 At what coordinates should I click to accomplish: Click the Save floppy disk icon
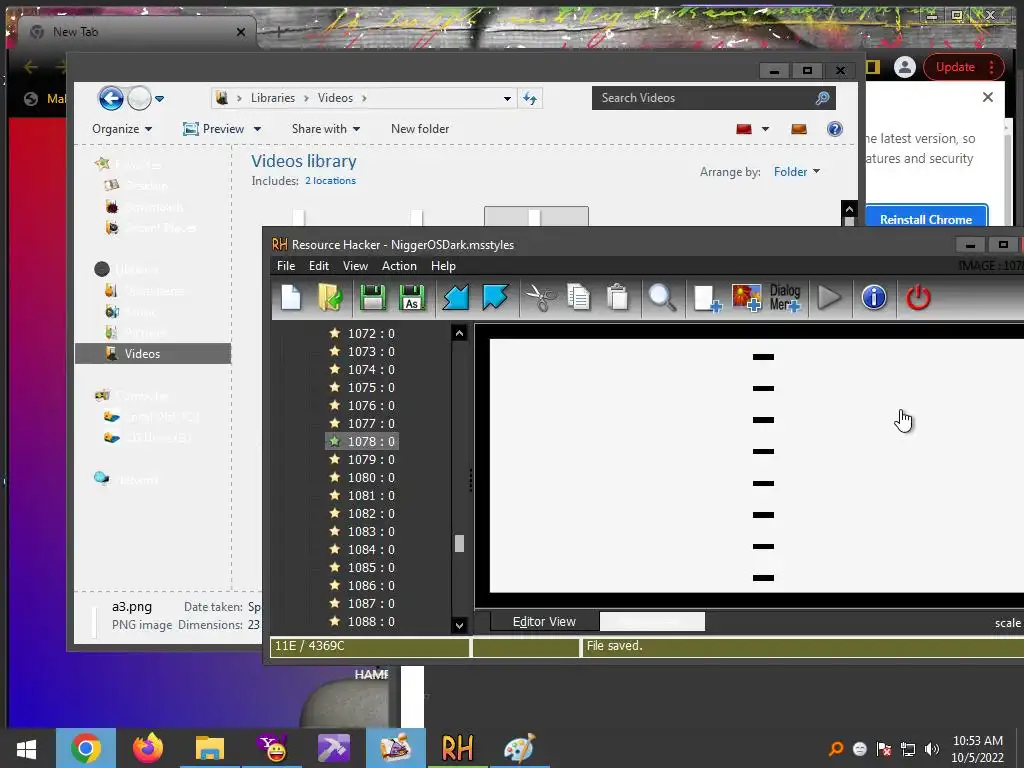[x=372, y=298]
